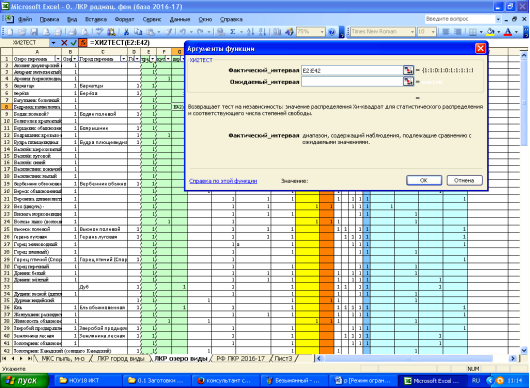Click the Ожидаемый_интервал input field
The width and height of the screenshot is (530, 388).
click(x=352, y=81)
